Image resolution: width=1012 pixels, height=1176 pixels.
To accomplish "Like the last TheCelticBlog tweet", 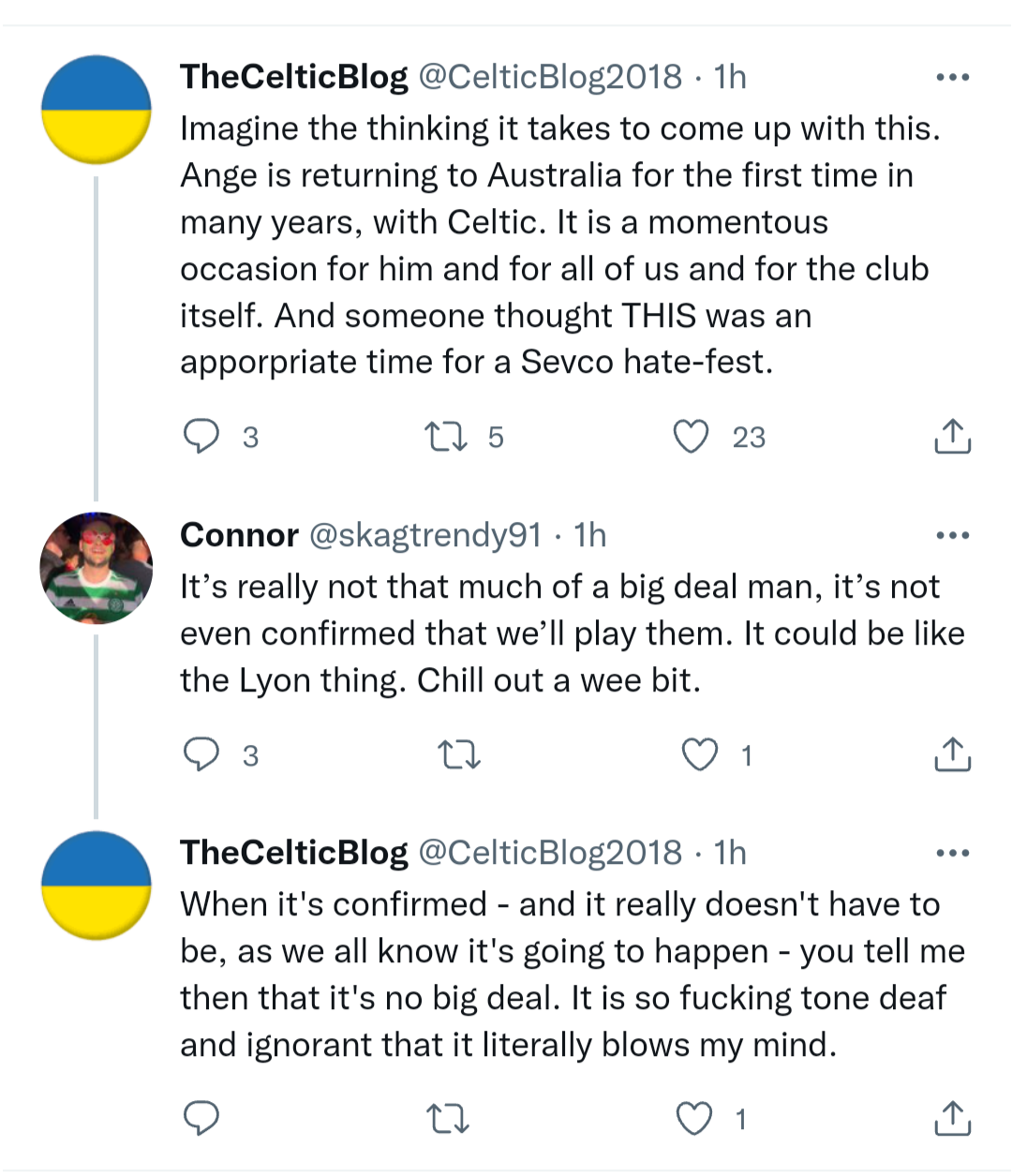I will click(694, 1118).
